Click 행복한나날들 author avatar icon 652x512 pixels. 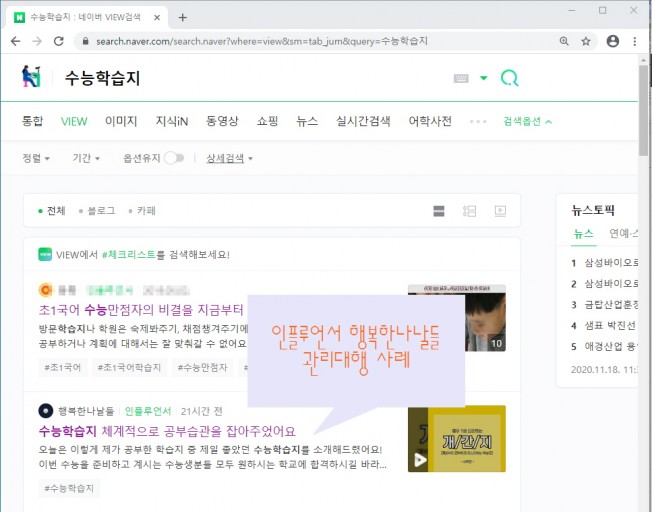pyautogui.click(x=46, y=411)
